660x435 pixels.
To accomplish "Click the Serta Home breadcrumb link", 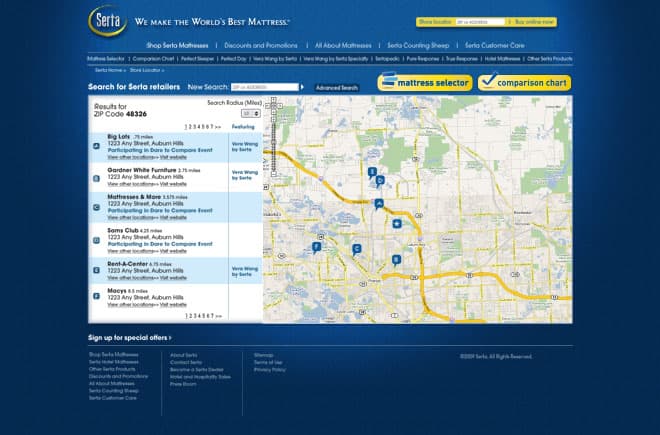I will point(110,70).
